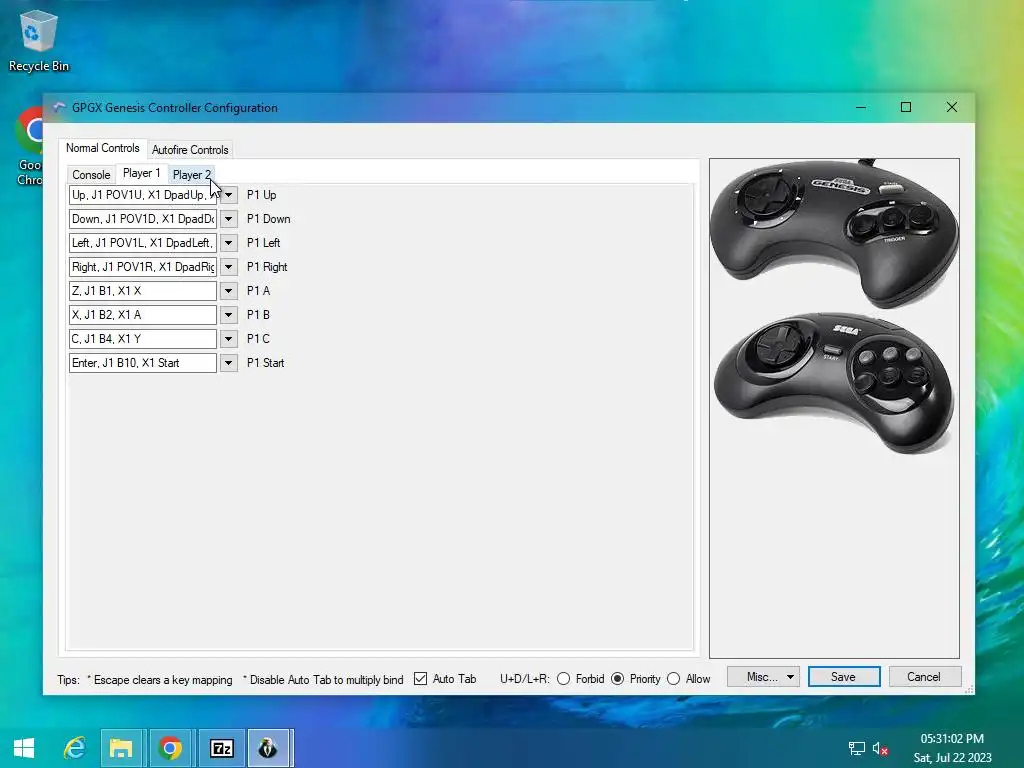Open Chrome from the taskbar
The width and height of the screenshot is (1024, 768).
click(x=170, y=748)
